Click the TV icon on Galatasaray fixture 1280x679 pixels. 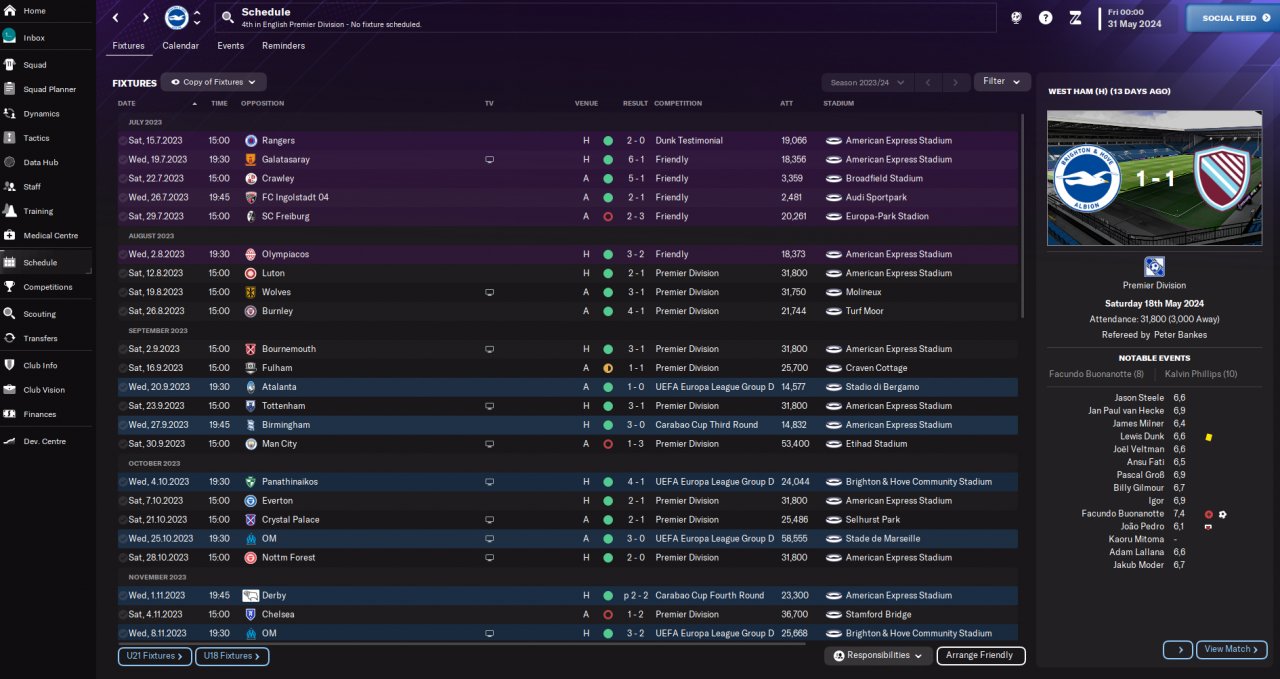pos(489,159)
